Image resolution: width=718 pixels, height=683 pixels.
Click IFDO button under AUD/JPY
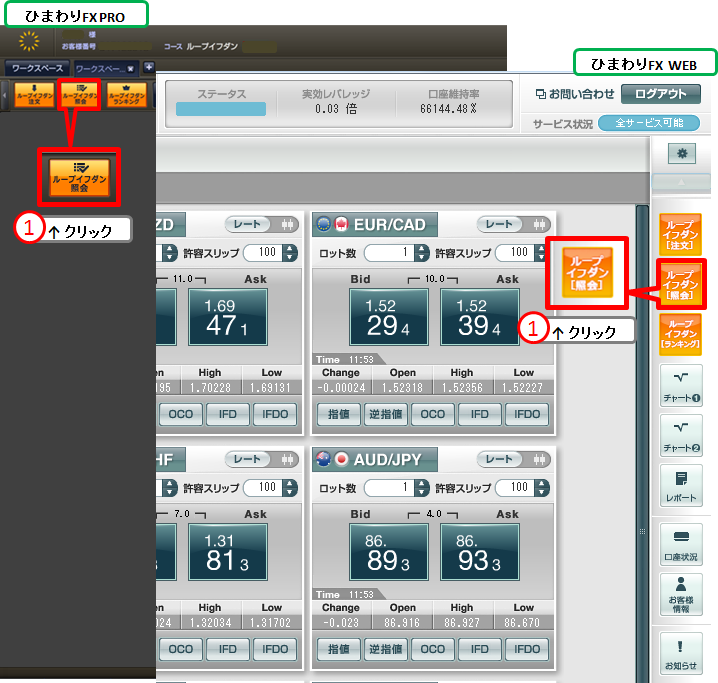527,649
